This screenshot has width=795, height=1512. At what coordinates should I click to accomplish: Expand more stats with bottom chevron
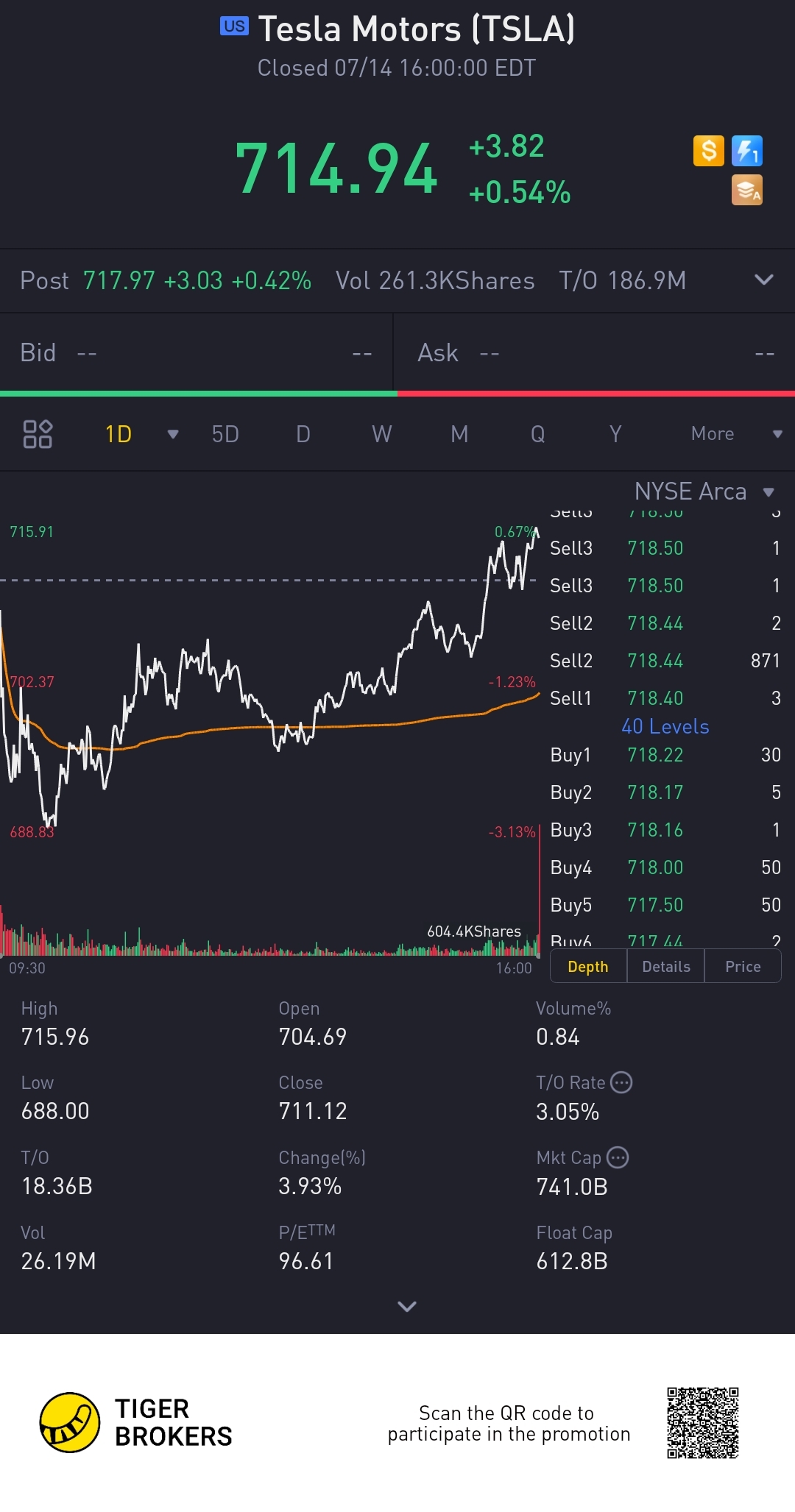click(x=407, y=1306)
